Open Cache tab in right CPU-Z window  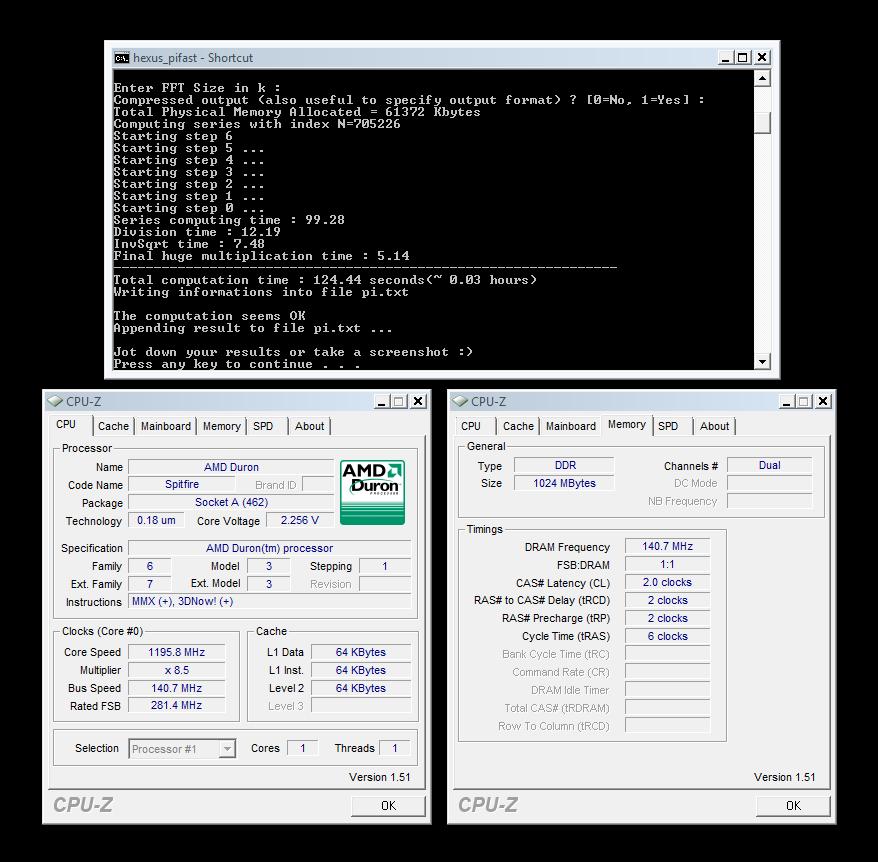[x=518, y=426]
